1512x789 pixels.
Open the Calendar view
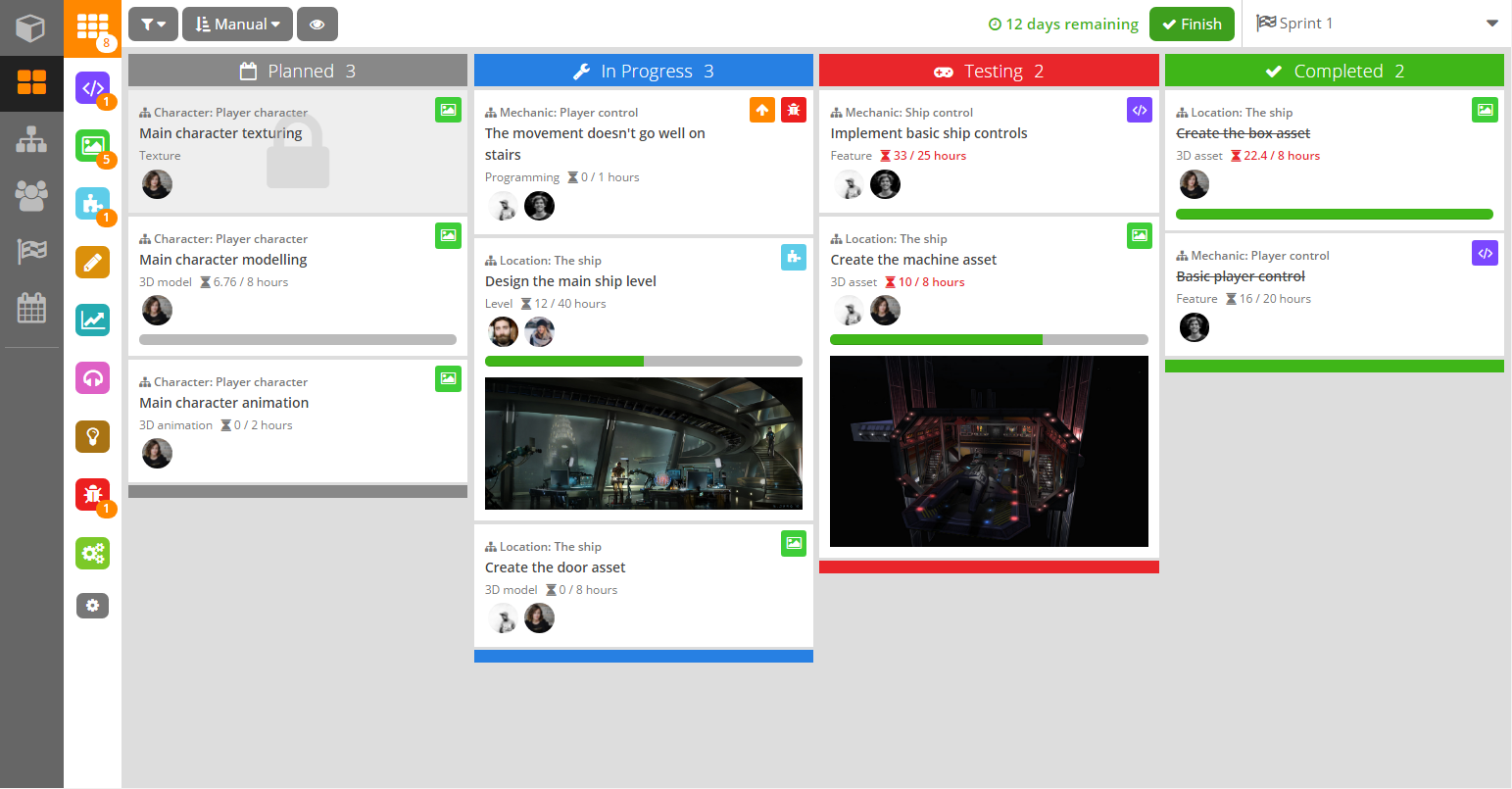click(x=32, y=307)
